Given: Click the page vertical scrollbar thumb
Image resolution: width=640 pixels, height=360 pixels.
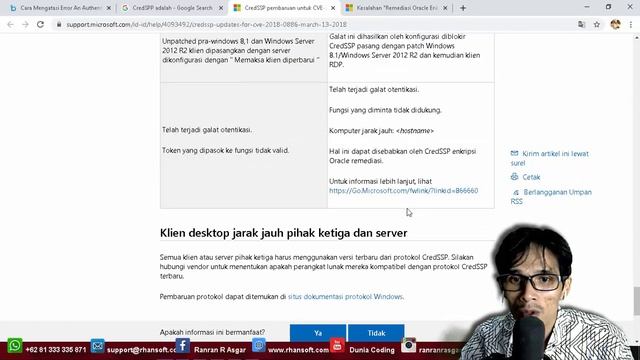Looking at the screenshot, I should (x=636, y=301).
